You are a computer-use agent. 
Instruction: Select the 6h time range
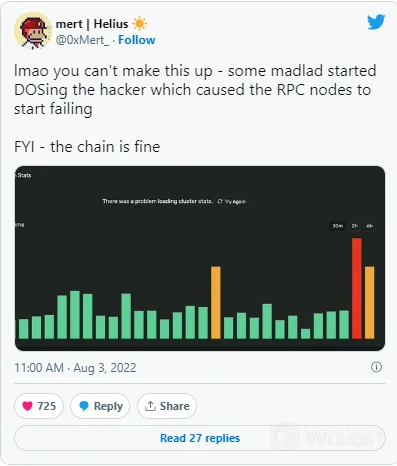coord(370,226)
